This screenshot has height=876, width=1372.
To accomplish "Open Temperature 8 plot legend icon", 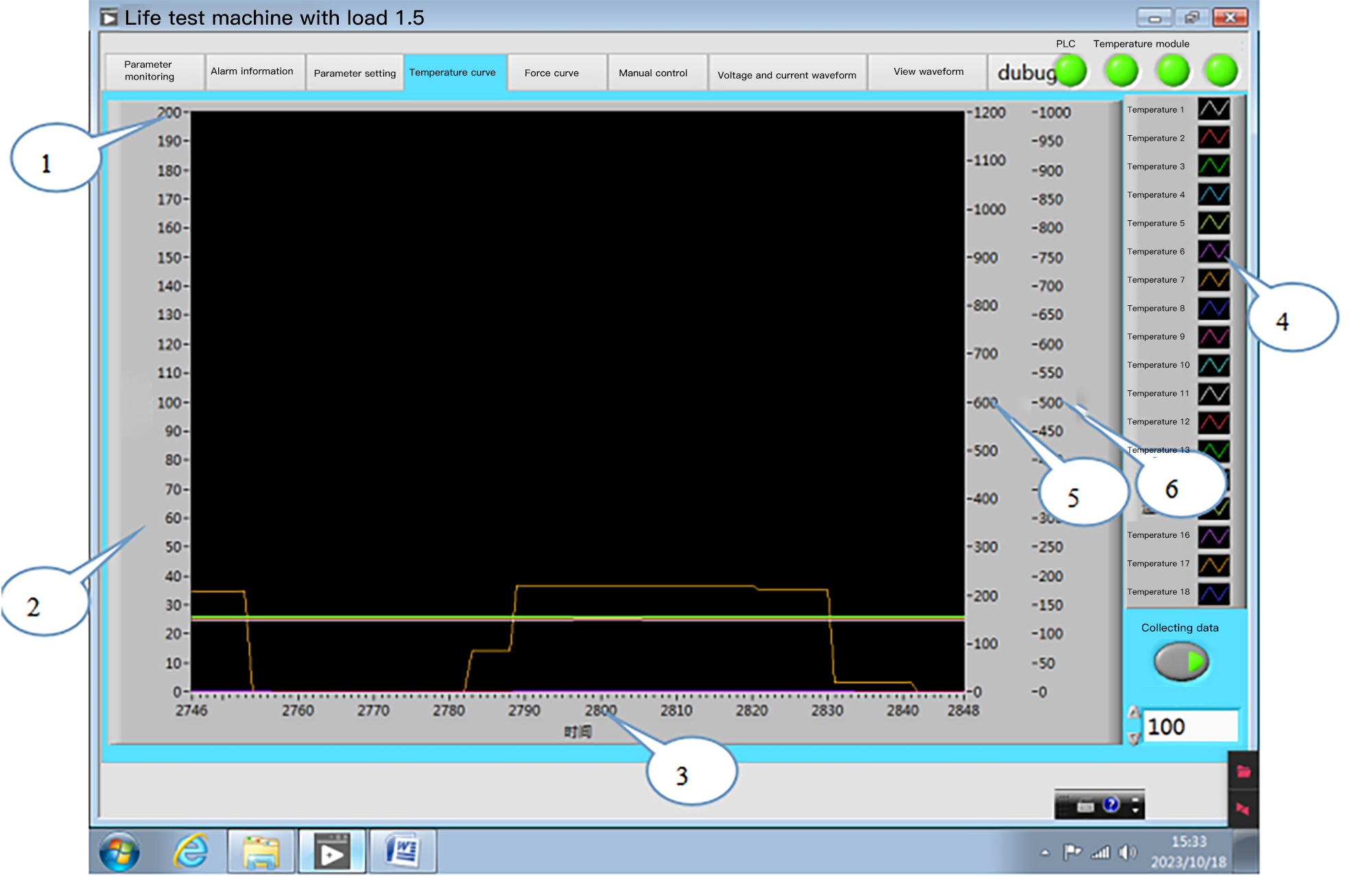I will click(x=1214, y=308).
